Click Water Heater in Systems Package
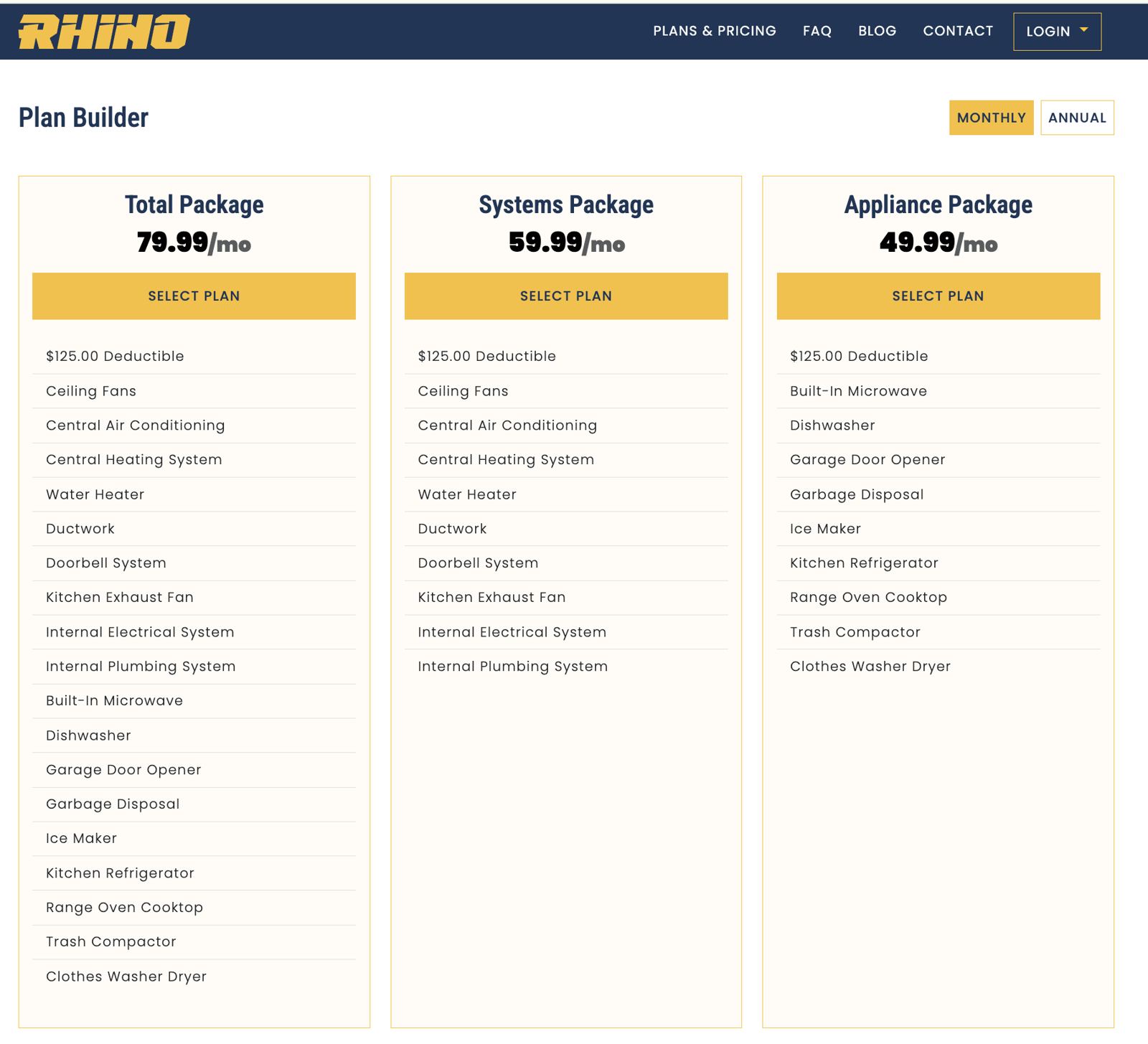Screen dimensions: 1148x1044 point(566,494)
